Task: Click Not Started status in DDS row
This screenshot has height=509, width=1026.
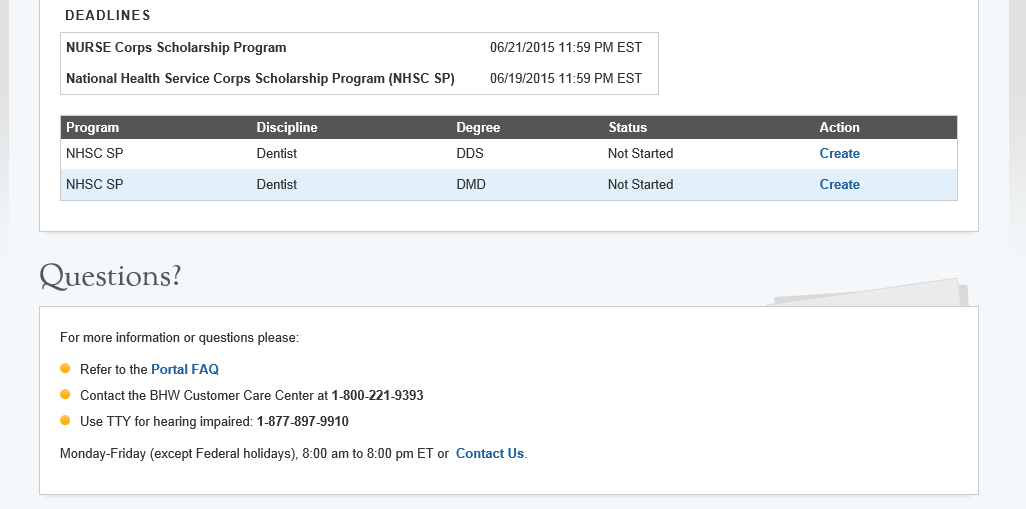Action: pos(640,154)
